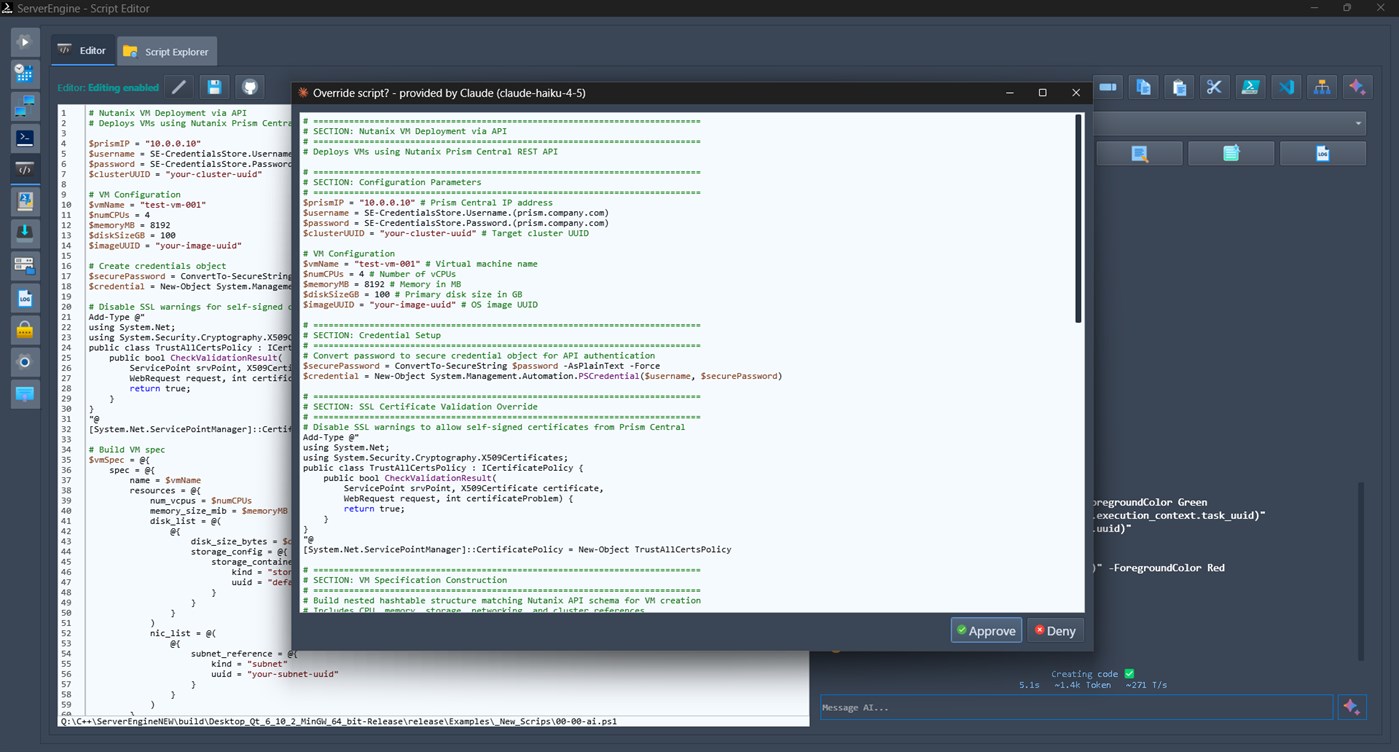Open the download tray icon in sidebar

pos(25,233)
